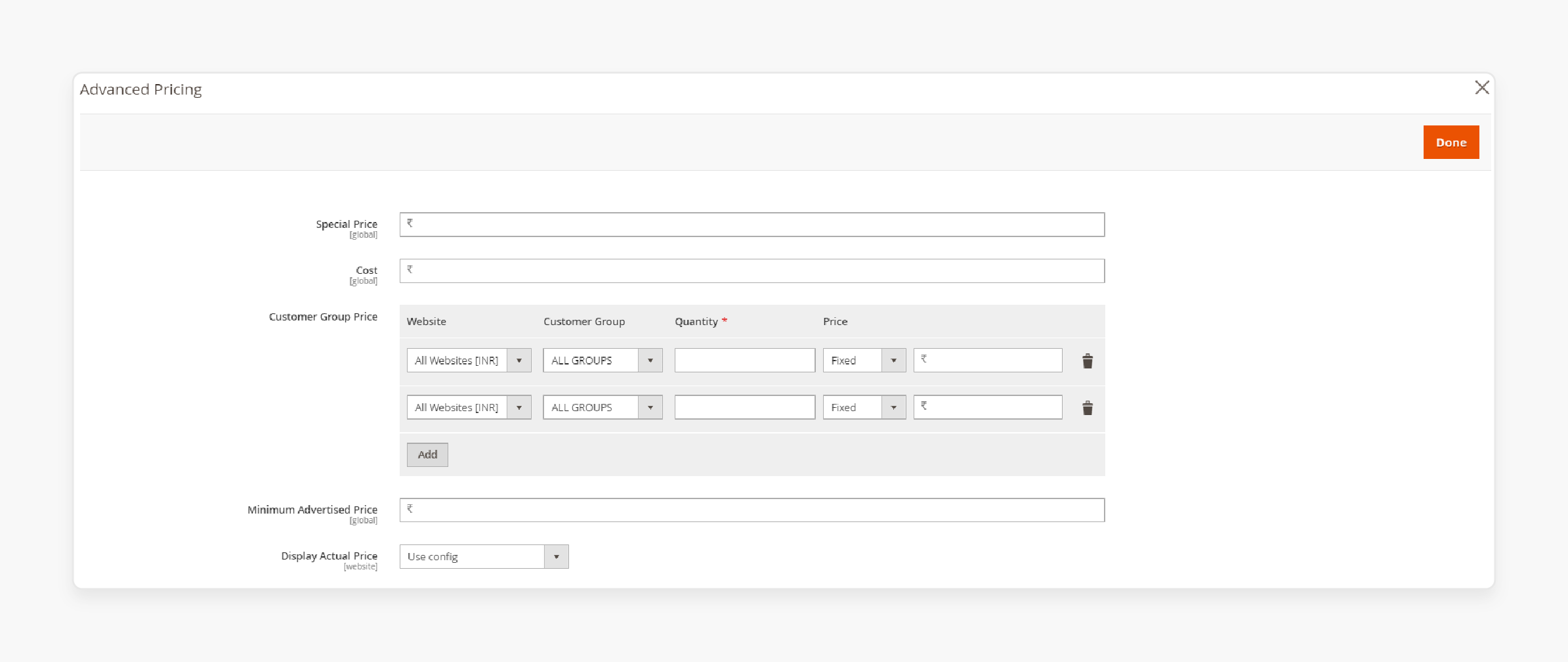Screen dimensions: 1568x662
Task: Delete the second customer group price row
Action: [1088, 408]
